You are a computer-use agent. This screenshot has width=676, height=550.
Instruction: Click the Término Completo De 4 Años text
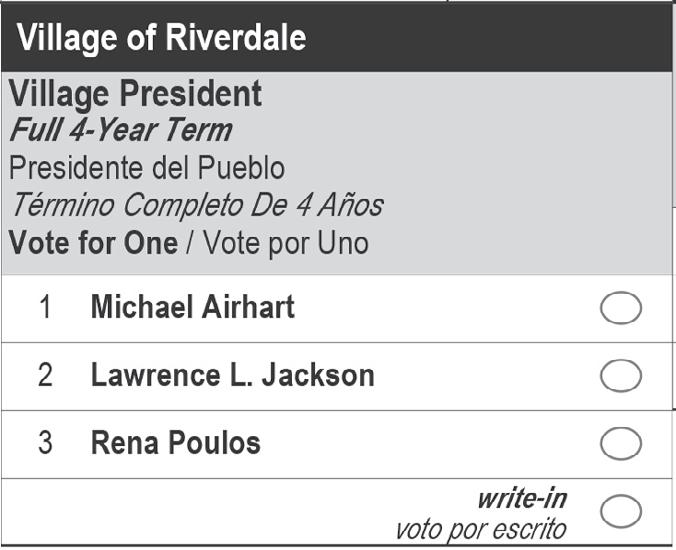[x=196, y=205]
